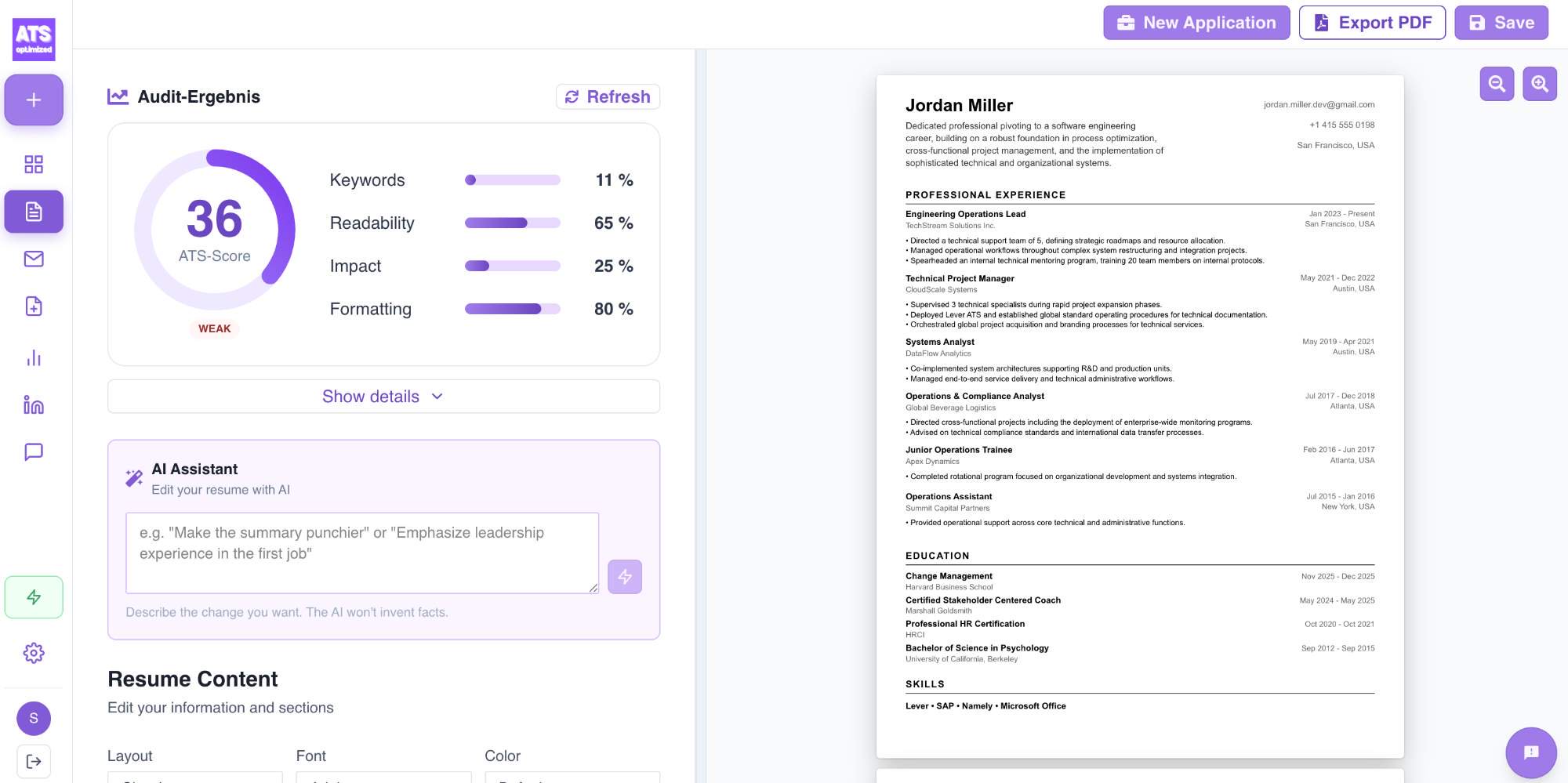Open the bar chart analytics sidebar icon
Image resolution: width=1568 pixels, height=783 pixels.
pyautogui.click(x=34, y=357)
